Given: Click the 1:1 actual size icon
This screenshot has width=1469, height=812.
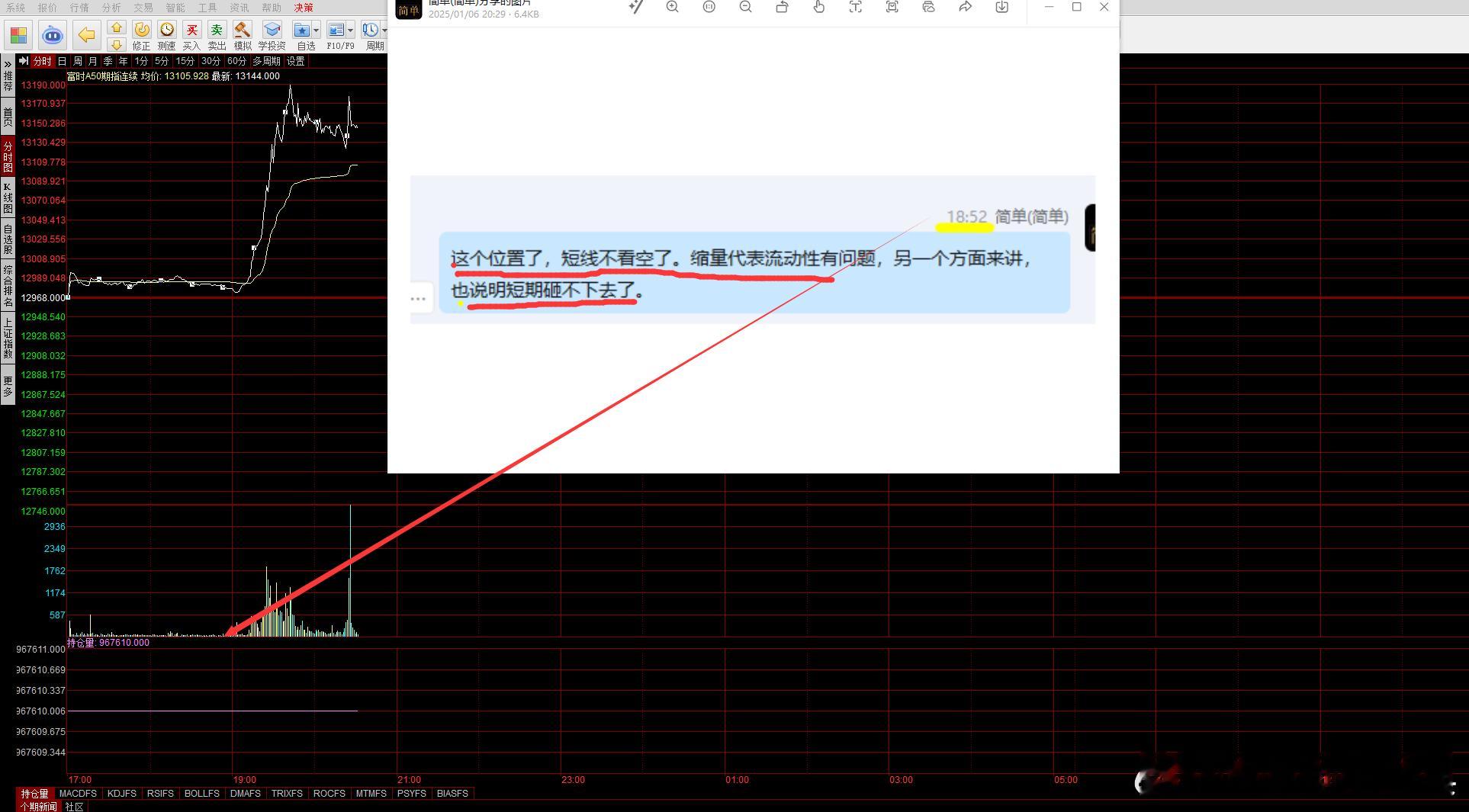Looking at the screenshot, I should (x=709, y=7).
